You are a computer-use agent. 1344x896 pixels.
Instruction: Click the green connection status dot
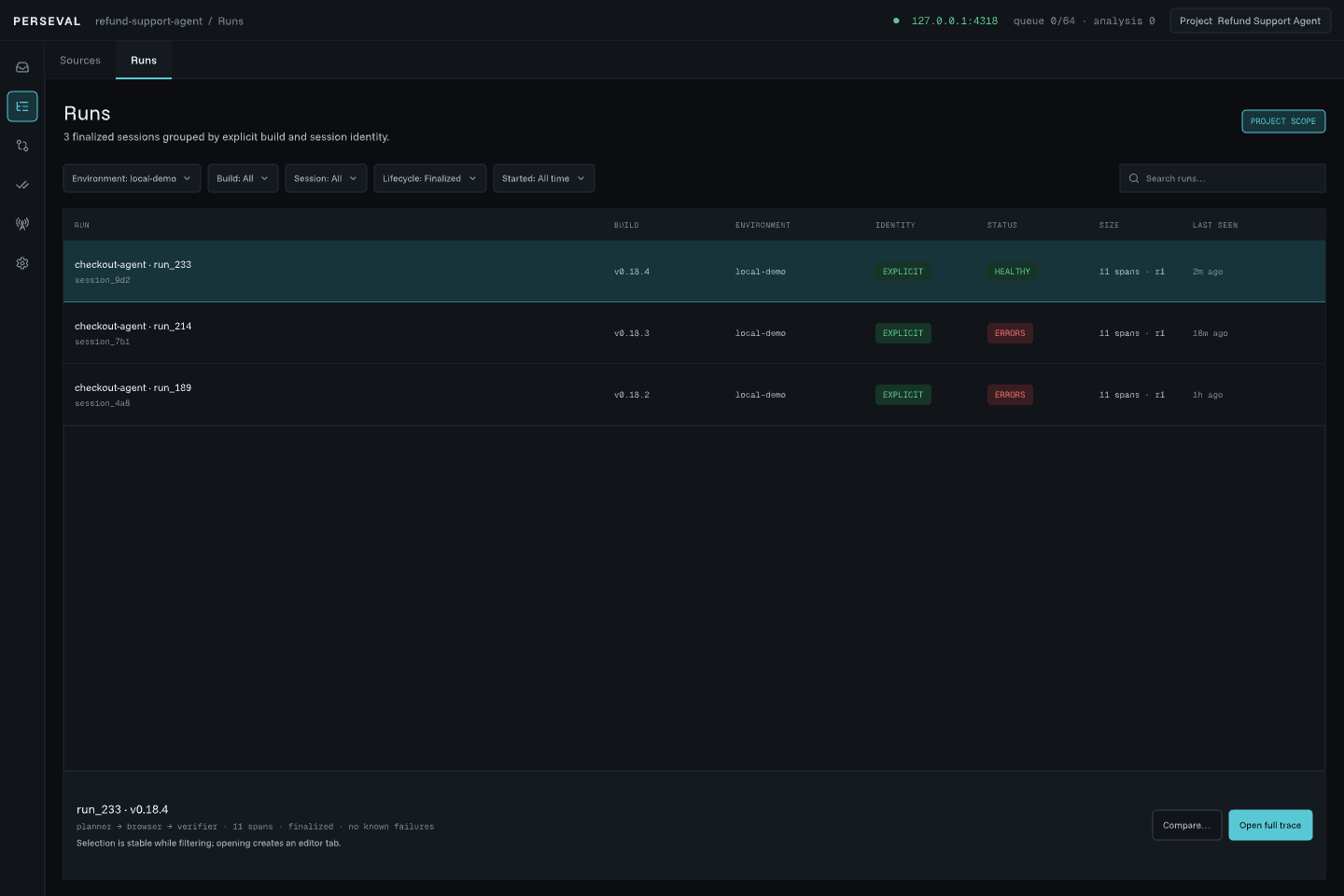pos(896,21)
